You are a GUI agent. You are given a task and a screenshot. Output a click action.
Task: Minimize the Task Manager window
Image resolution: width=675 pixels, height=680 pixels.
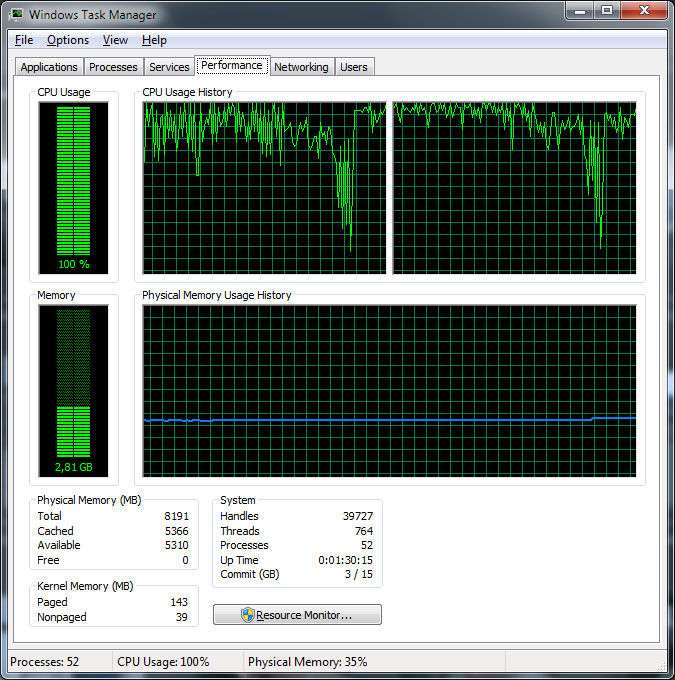(x=580, y=10)
